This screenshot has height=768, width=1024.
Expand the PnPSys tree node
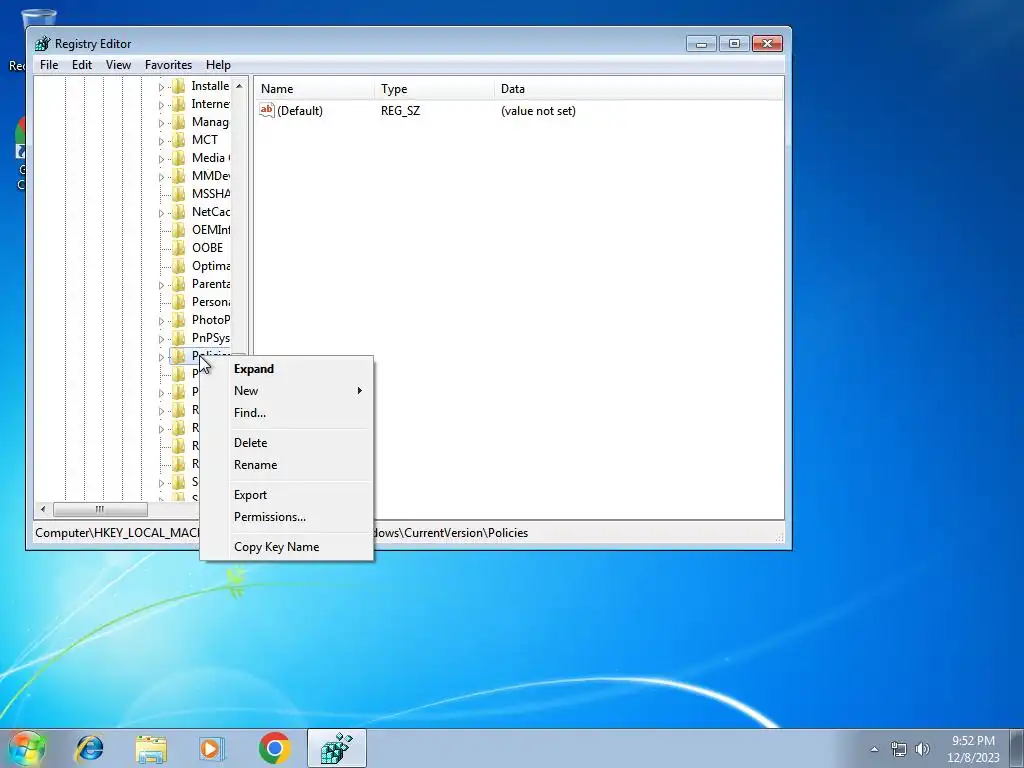[x=161, y=338]
